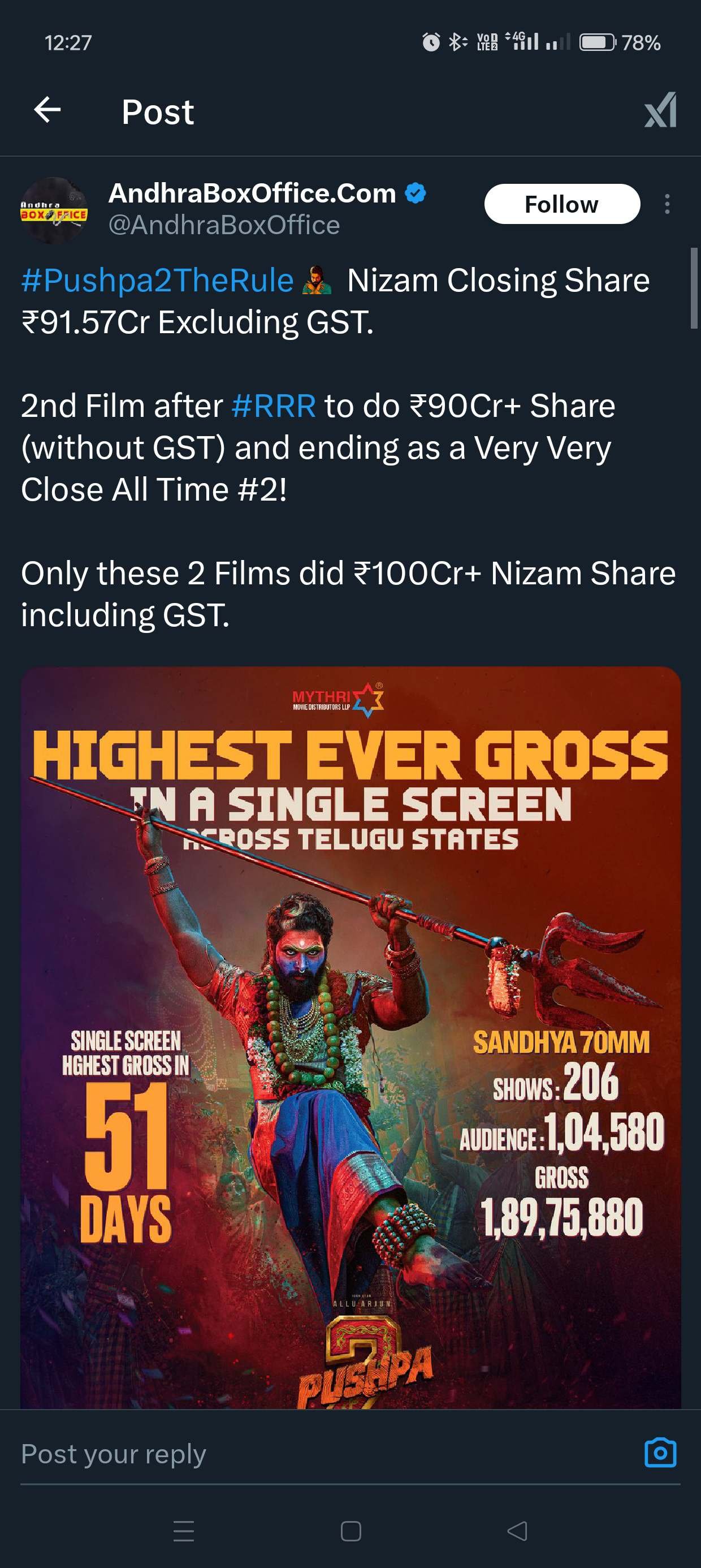Tap the Android home square button
Screen dimensions: 701x1568
tap(351, 1531)
